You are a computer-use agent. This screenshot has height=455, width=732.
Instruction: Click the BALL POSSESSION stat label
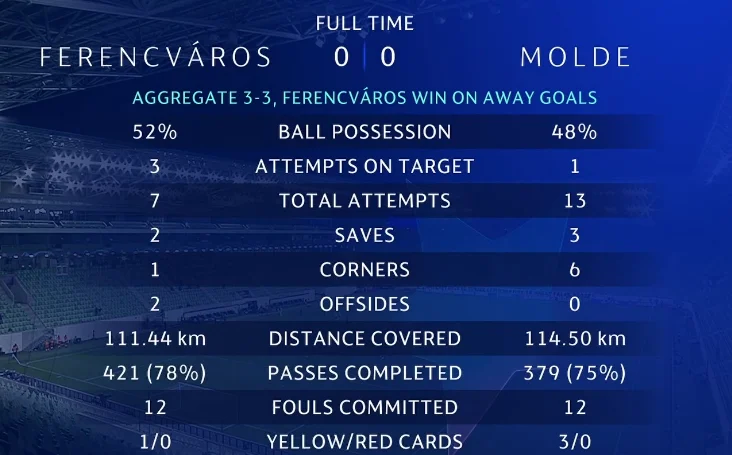[x=365, y=132]
